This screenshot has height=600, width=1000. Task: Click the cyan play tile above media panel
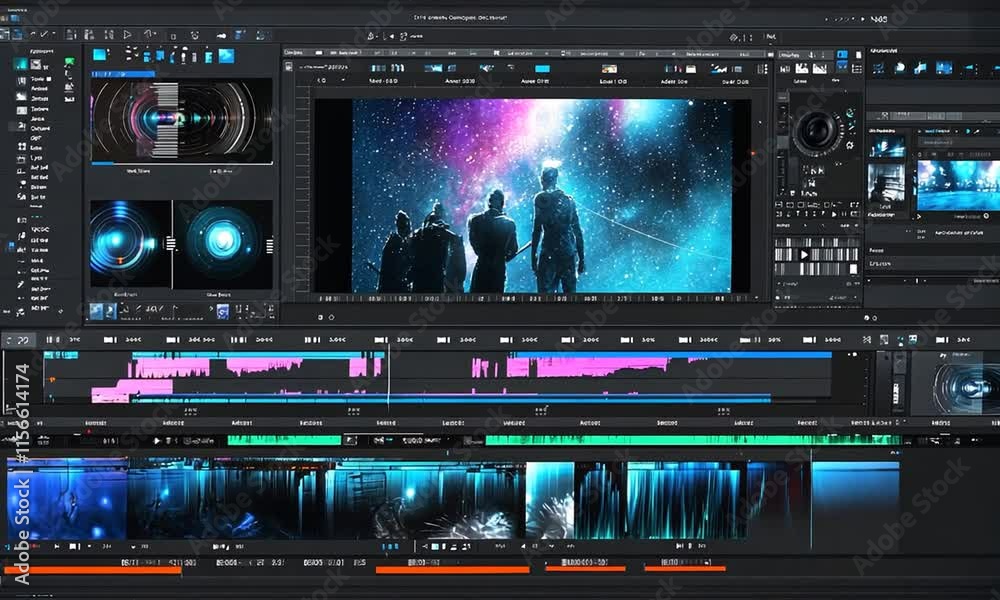tap(226, 56)
